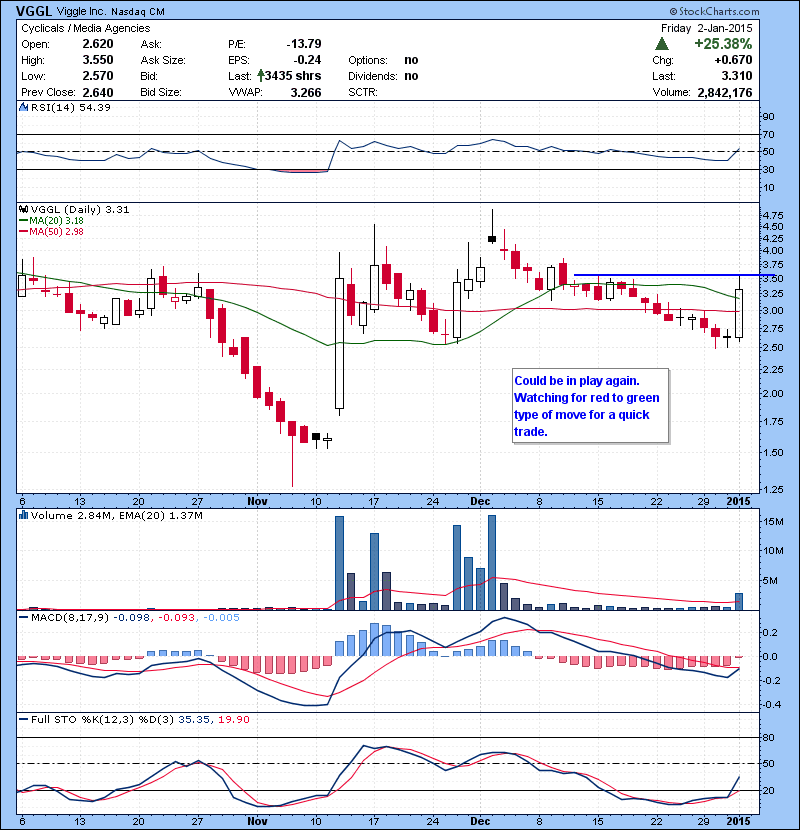This screenshot has width=800, height=830.
Task: Click the Nasdaq CM exchange label
Action: [x=138, y=12]
